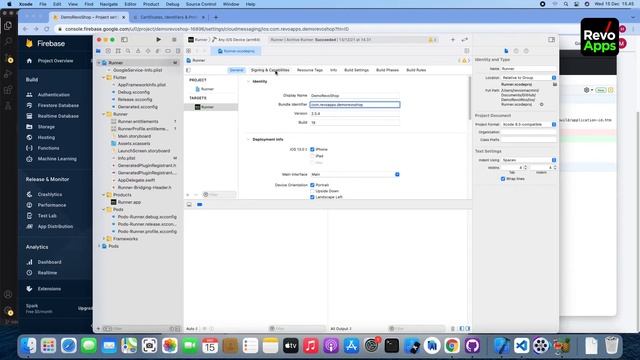Reload the Chrome page
The image size is (640, 360).
coord(47,29)
